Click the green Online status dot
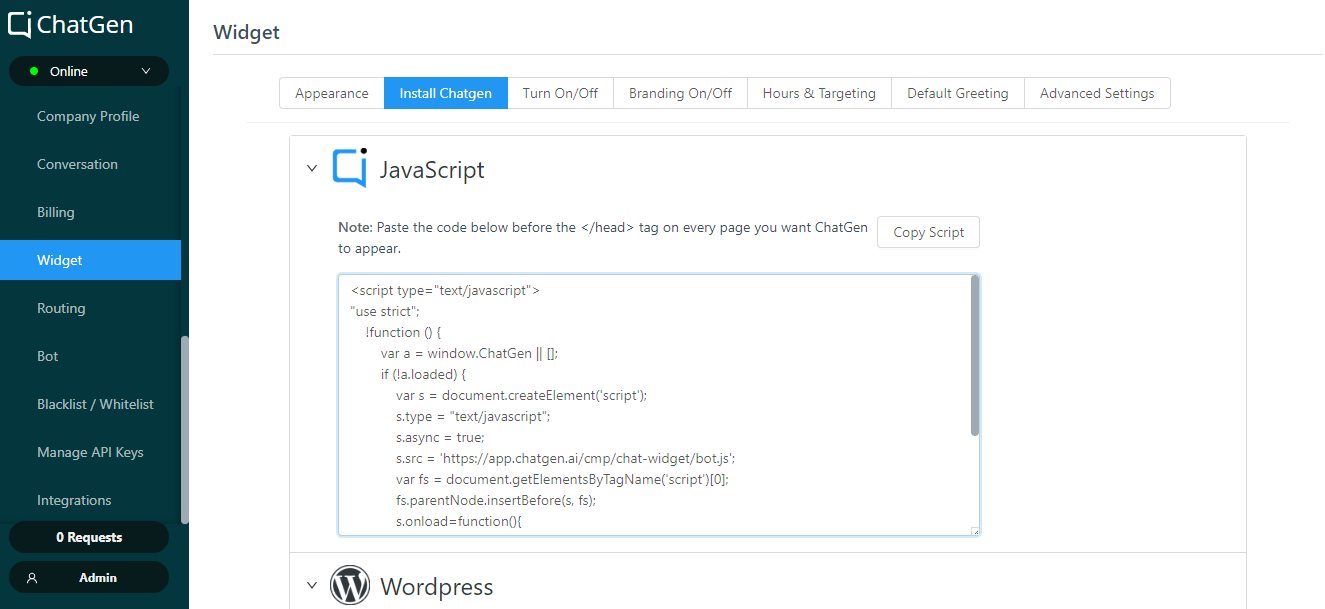Viewport: 1325px width, 609px height. tap(34, 72)
